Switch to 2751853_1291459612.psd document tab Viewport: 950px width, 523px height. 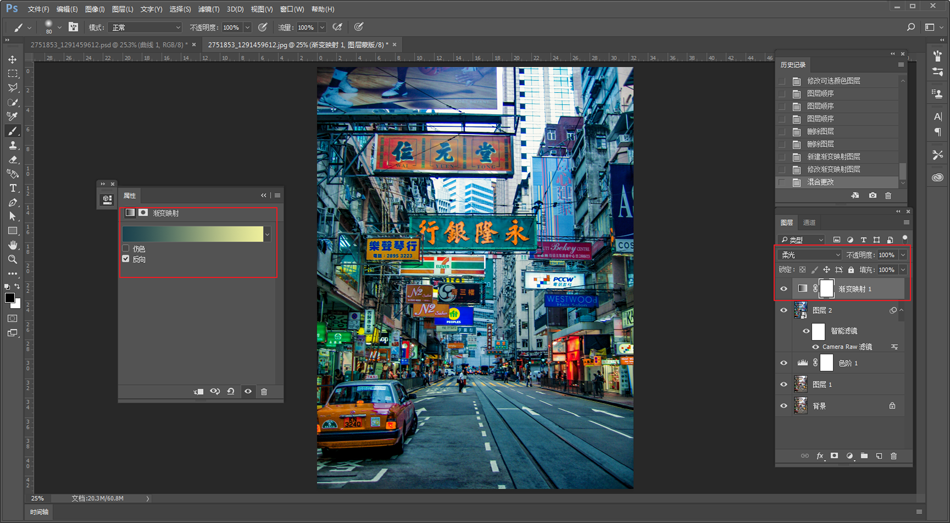[109, 45]
